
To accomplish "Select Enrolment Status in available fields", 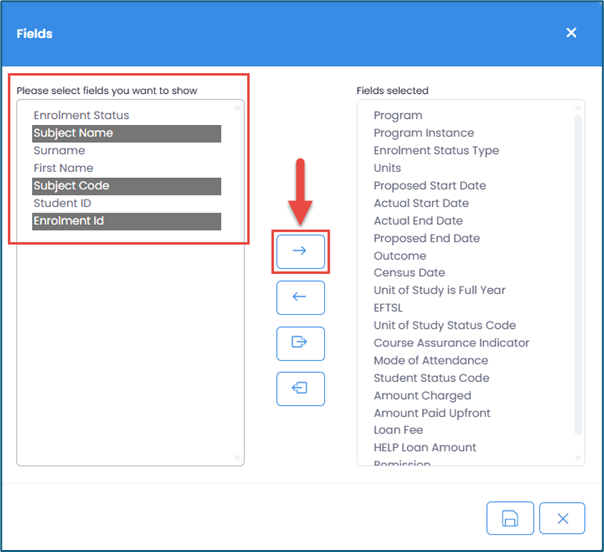I will click(x=81, y=116).
